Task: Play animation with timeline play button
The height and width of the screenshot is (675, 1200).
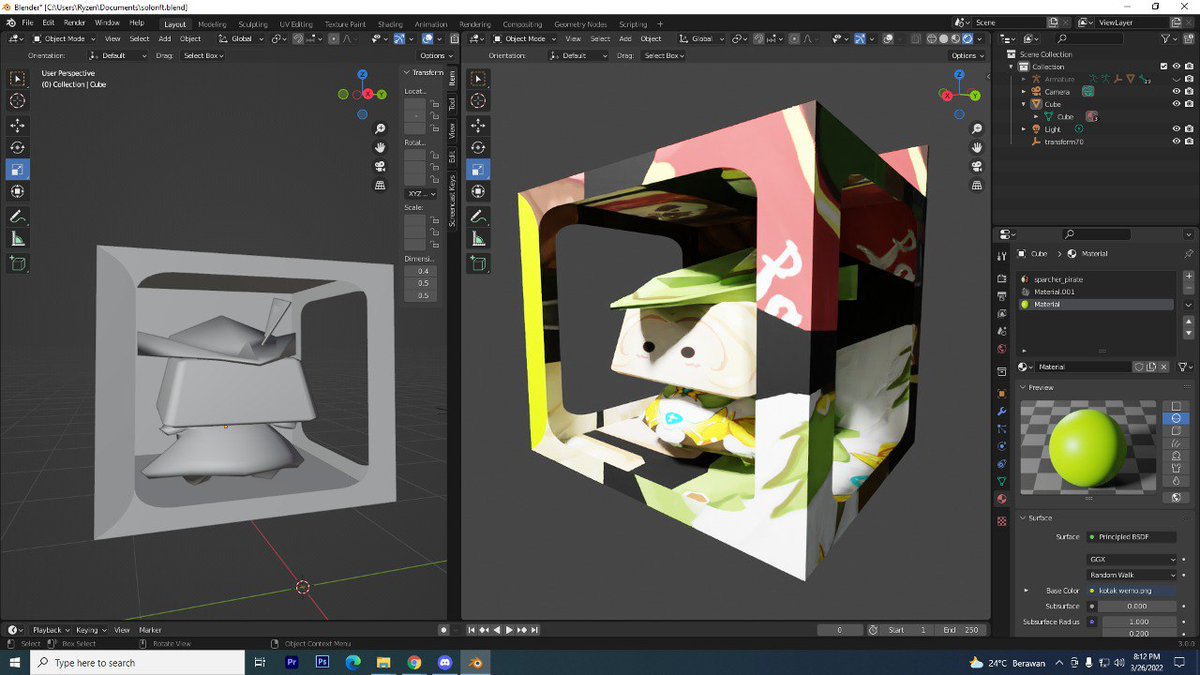Action: 509,630
